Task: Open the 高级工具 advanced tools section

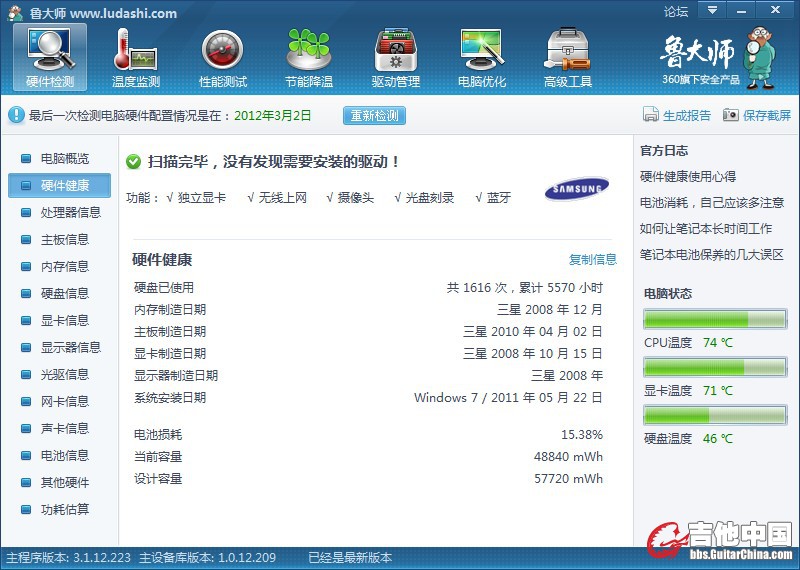Action: [567, 58]
